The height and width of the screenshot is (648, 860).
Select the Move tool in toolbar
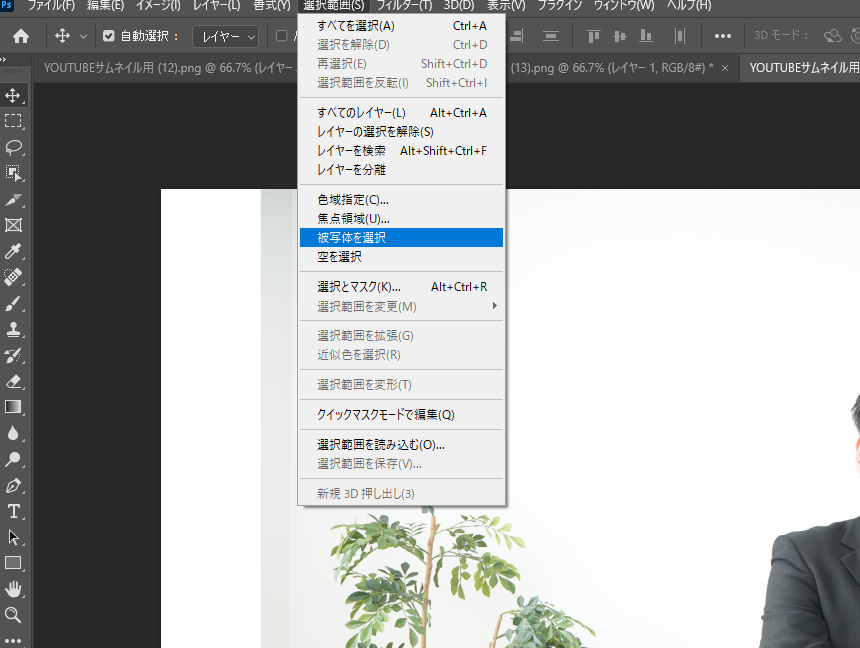[14, 95]
